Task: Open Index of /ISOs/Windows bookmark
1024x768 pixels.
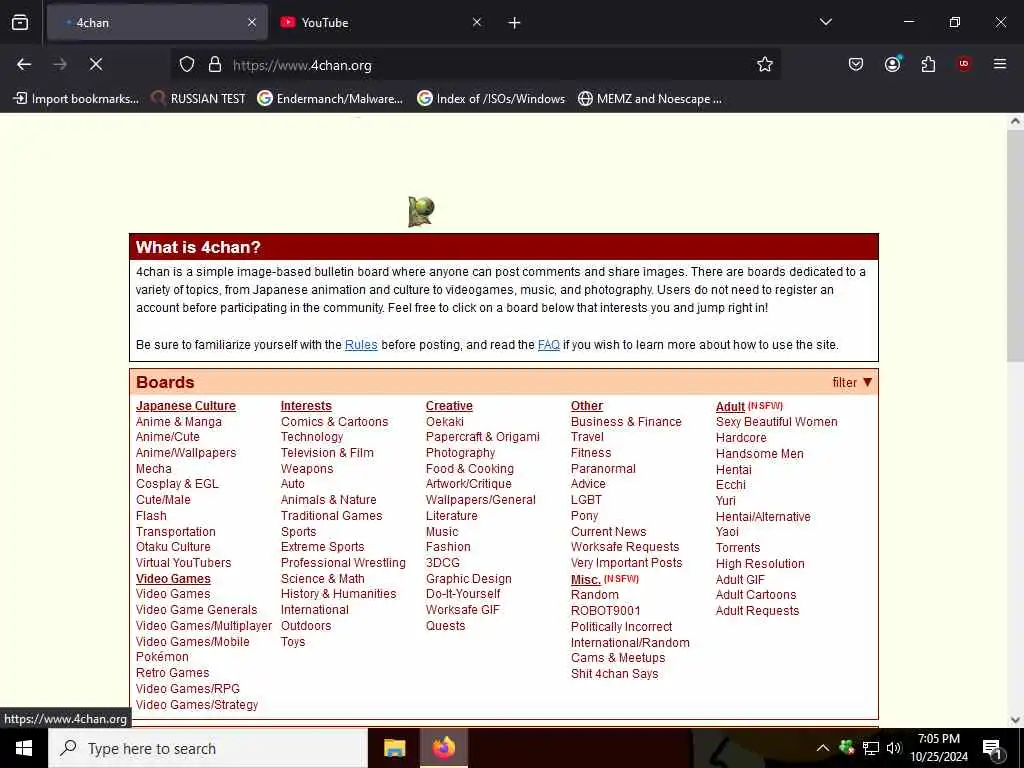Action: tap(491, 99)
